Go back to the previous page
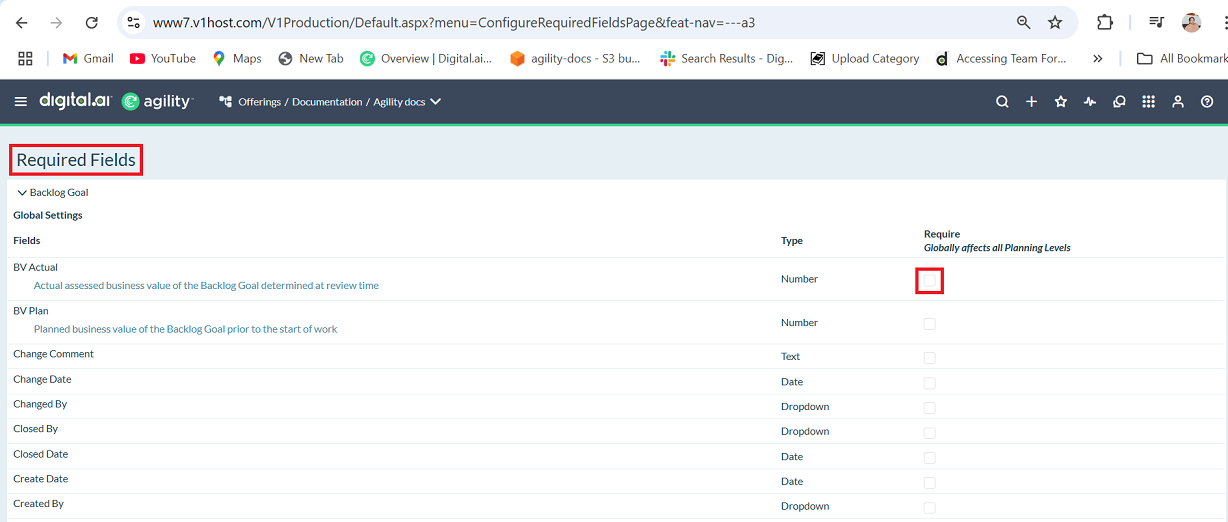The image size is (1228, 522). 21,22
